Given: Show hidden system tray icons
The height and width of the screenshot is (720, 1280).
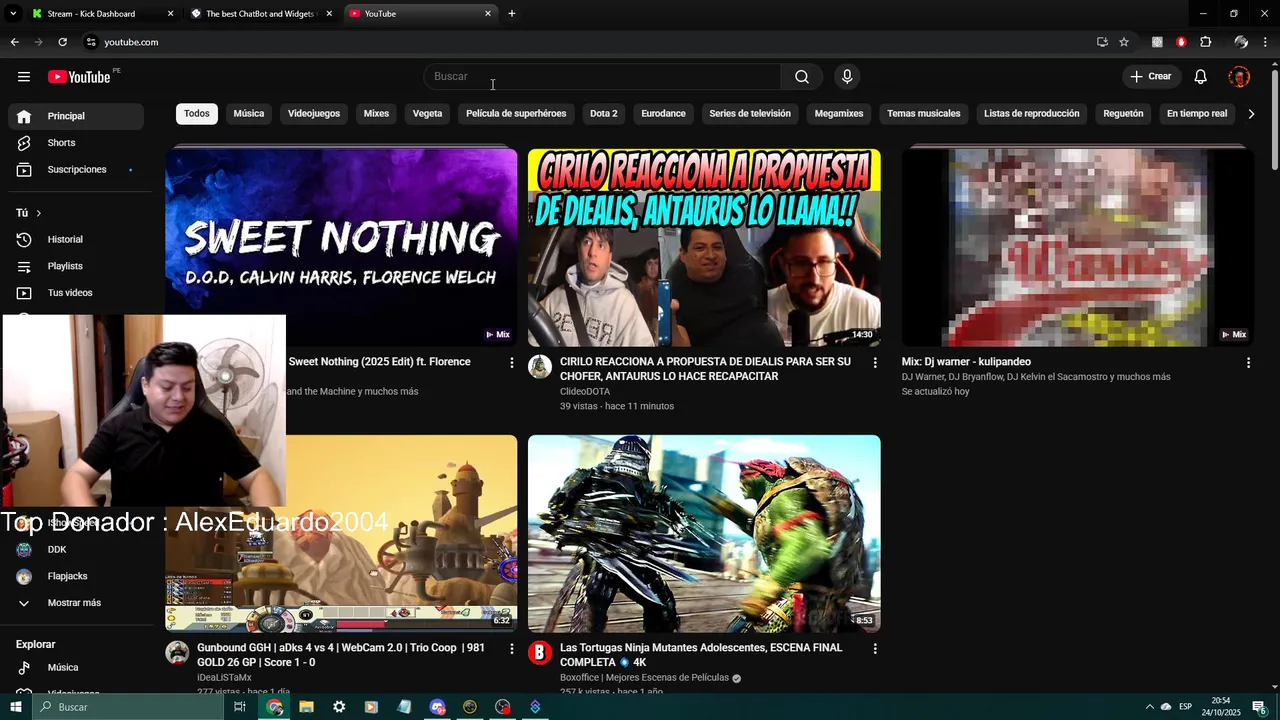Looking at the screenshot, I should click(x=1149, y=707).
